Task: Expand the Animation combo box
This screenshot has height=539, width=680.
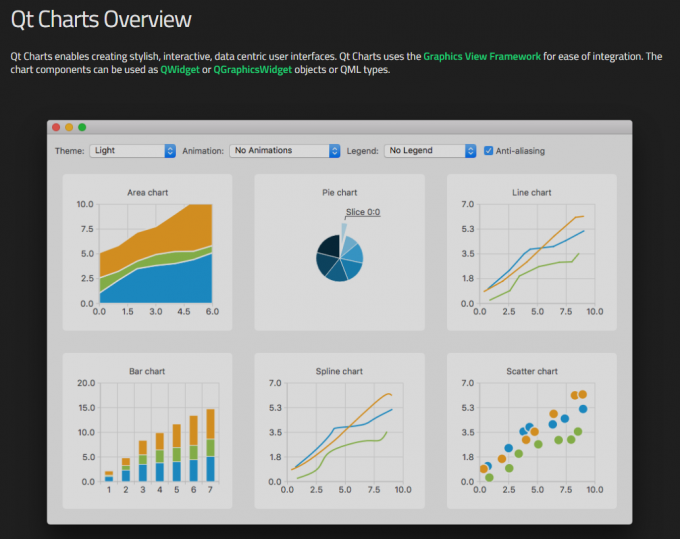Action: pos(285,151)
